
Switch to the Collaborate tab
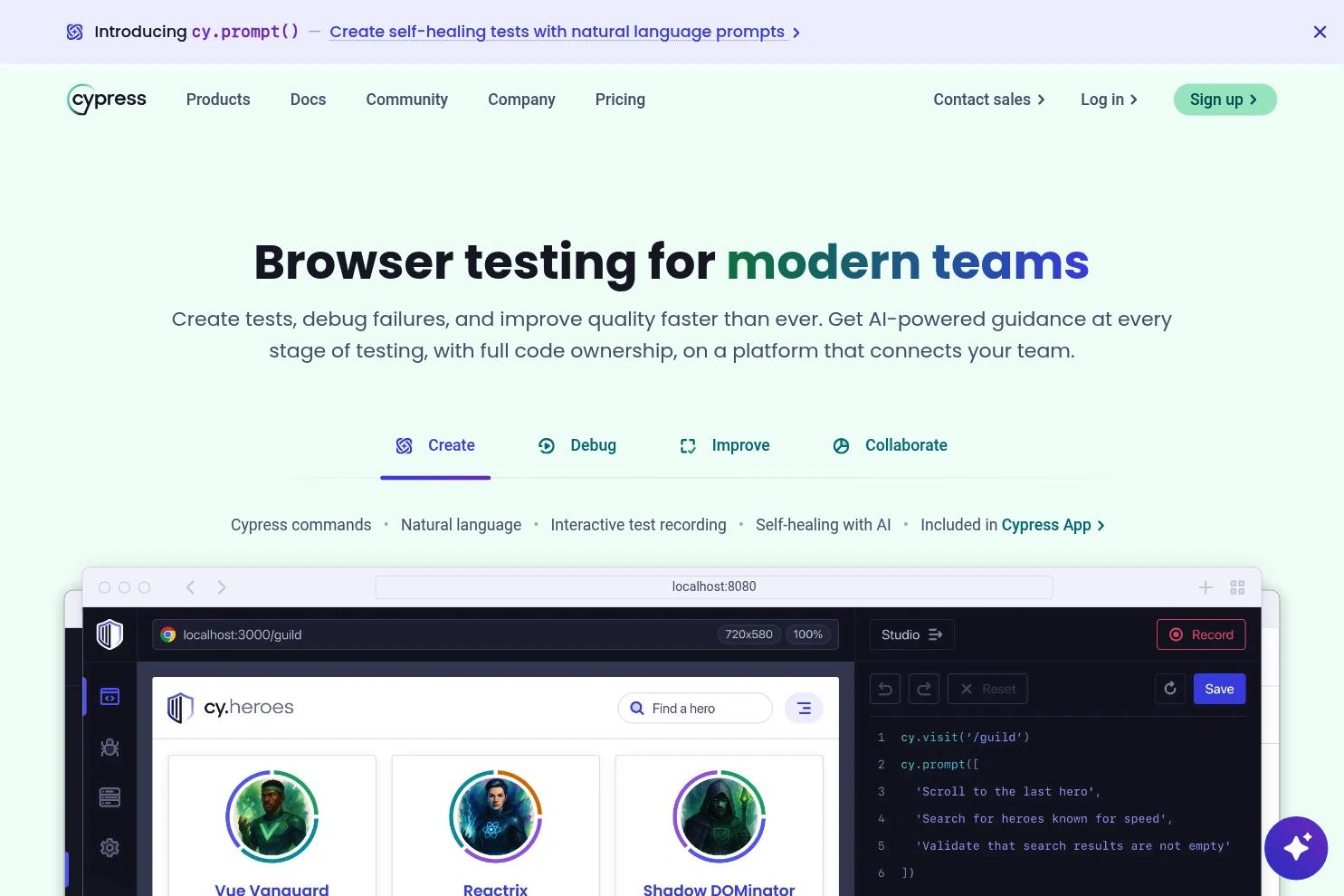click(890, 445)
